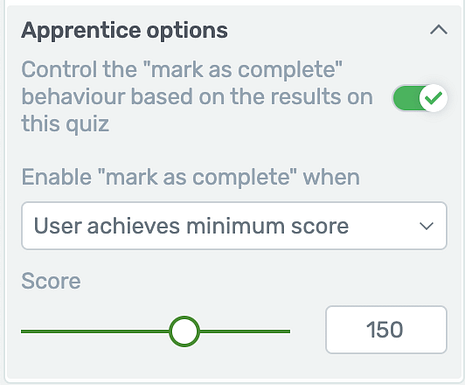
Task: Click the far right end of Score slider
Action: (x=288, y=331)
